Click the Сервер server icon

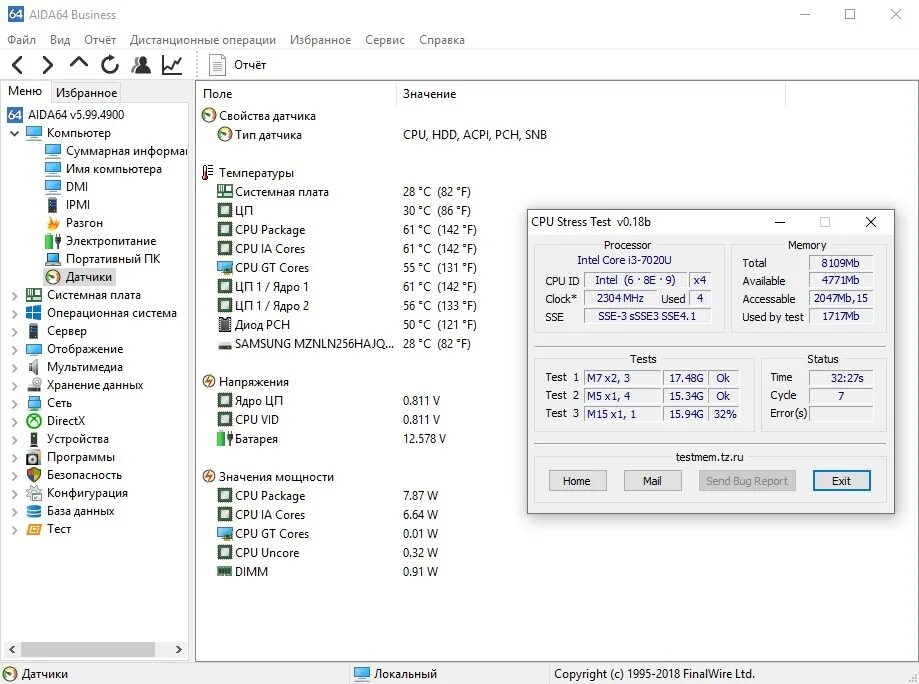34,331
